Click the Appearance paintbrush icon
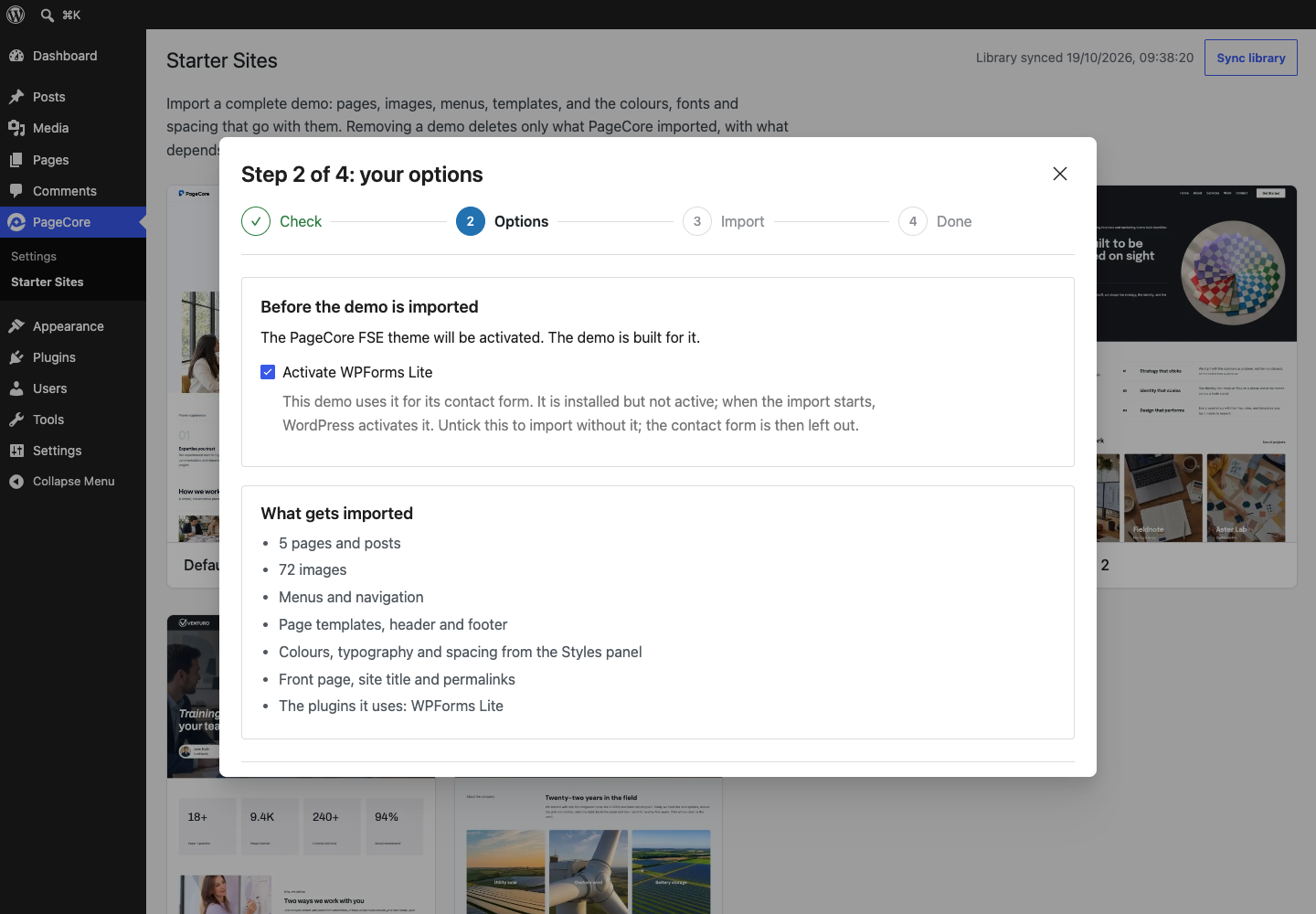Image resolution: width=1316 pixels, height=914 pixels. click(x=16, y=326)
